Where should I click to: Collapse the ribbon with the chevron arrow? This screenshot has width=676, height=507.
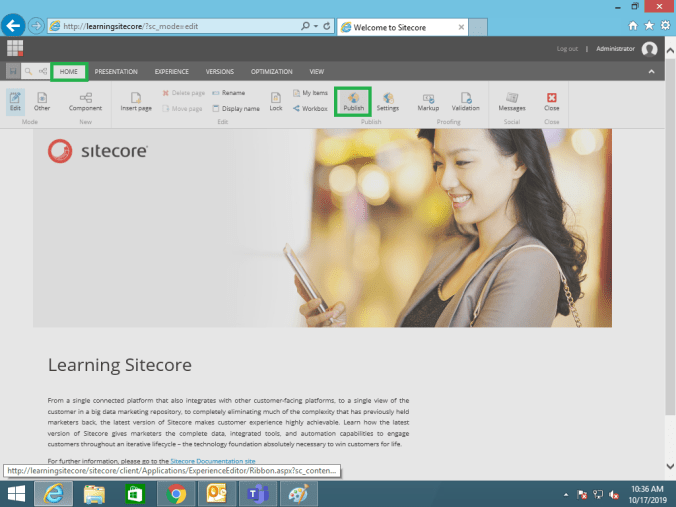click(x=652, y=72)
